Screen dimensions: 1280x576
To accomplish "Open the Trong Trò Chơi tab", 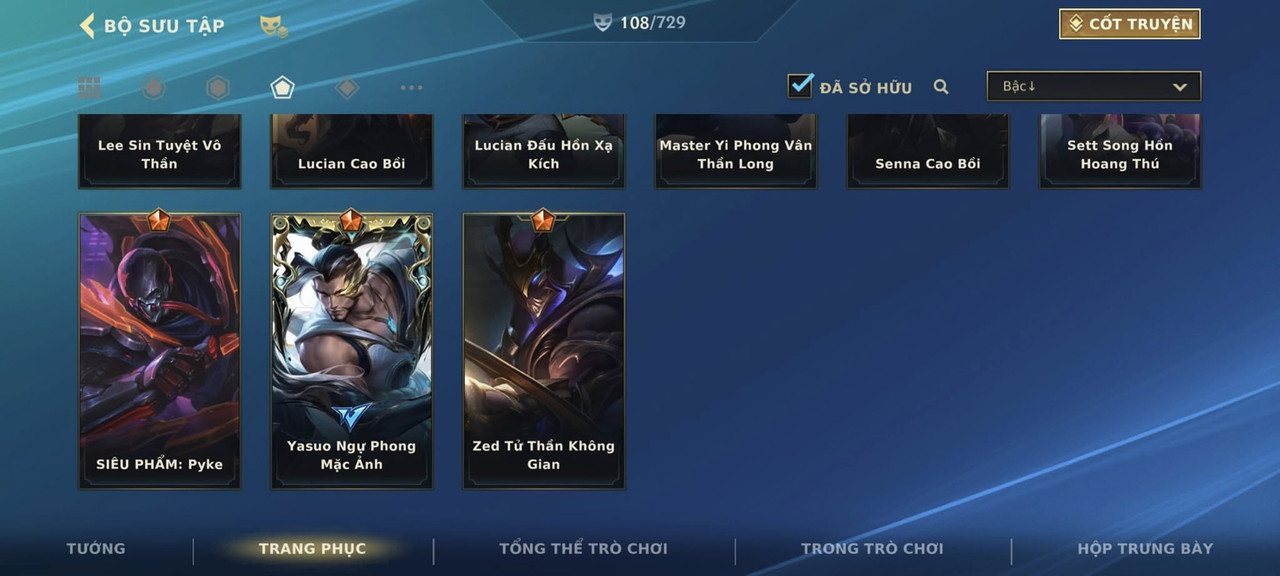I will [872, 548].
